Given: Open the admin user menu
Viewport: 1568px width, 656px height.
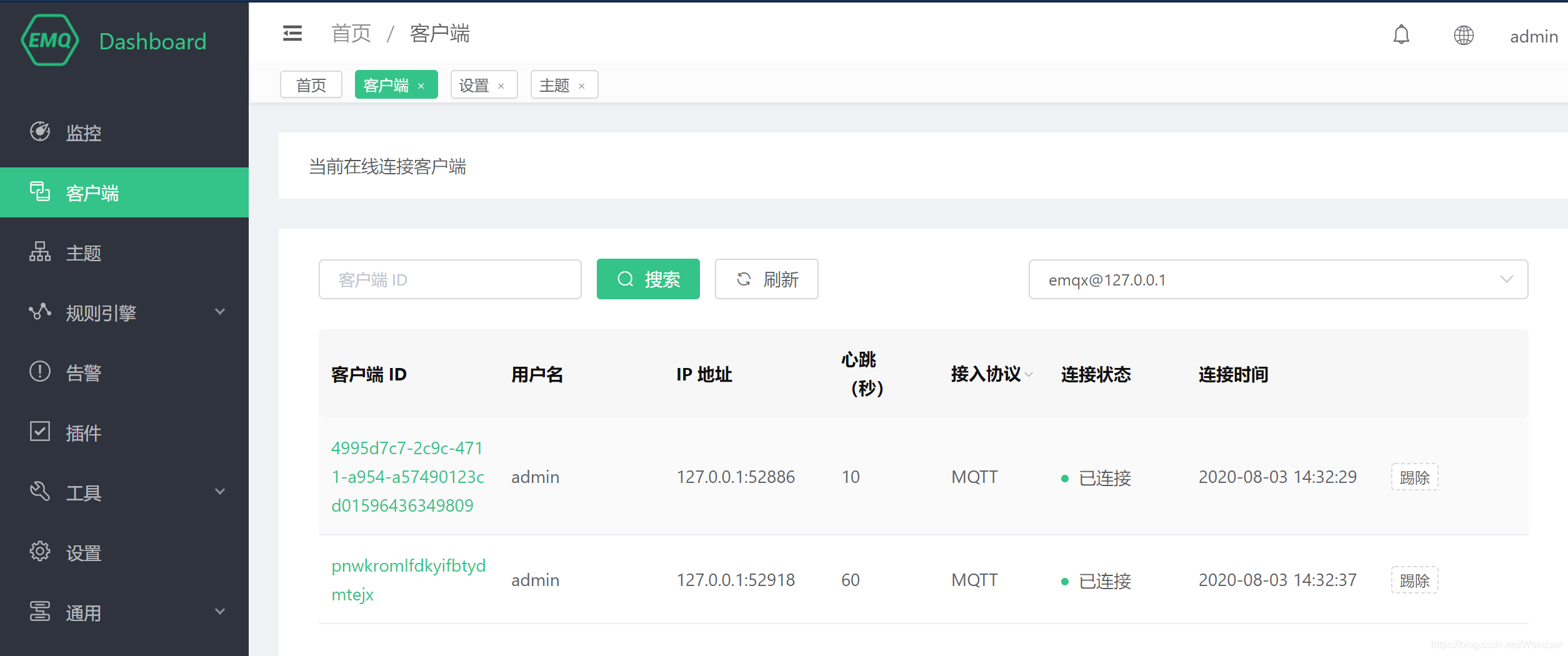Looking at the screenshot, I should click(x=1534, y=36).
